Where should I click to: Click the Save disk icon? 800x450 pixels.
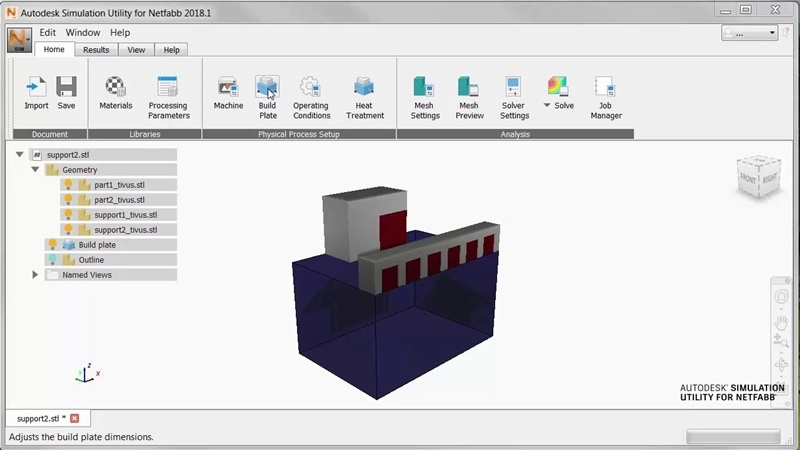click(66, 87)
